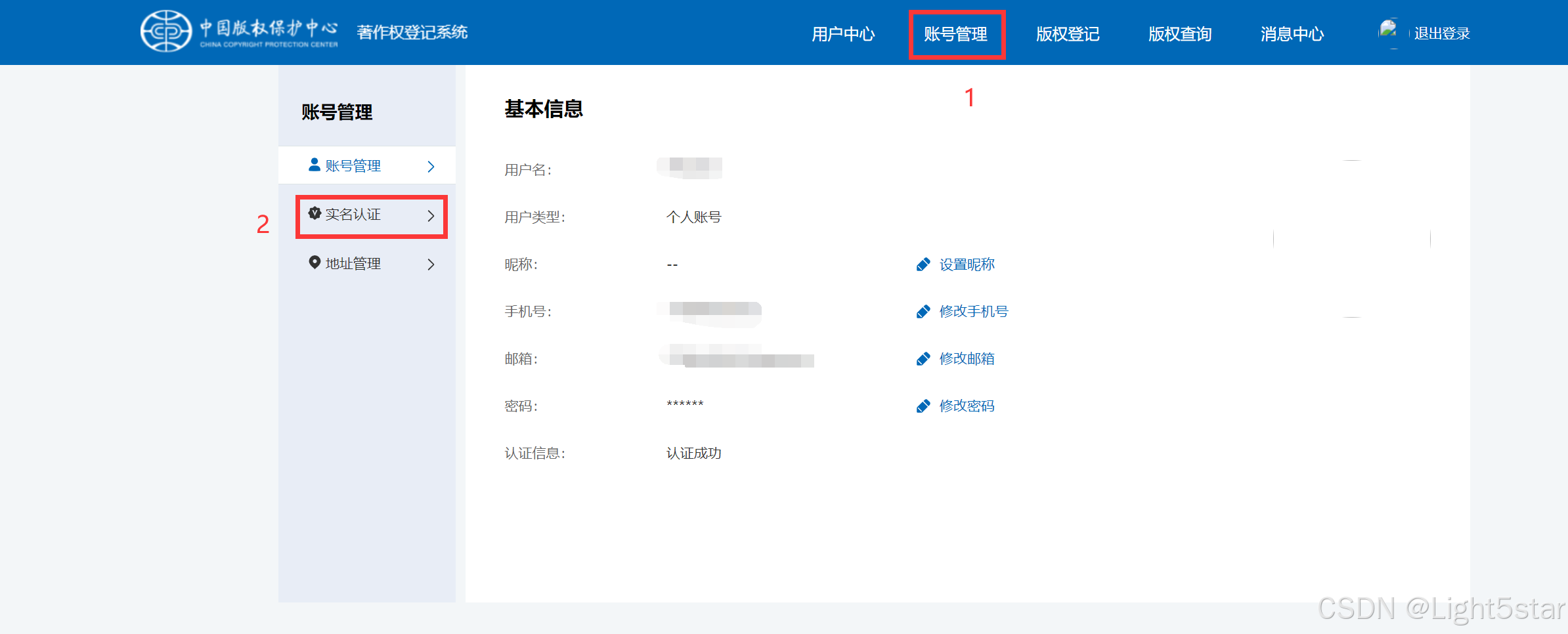The height and width of the screenshot is (634, 1568).
Task: Click the 用户类型: label
Action: pyautogui.click(x=535, y=217)
